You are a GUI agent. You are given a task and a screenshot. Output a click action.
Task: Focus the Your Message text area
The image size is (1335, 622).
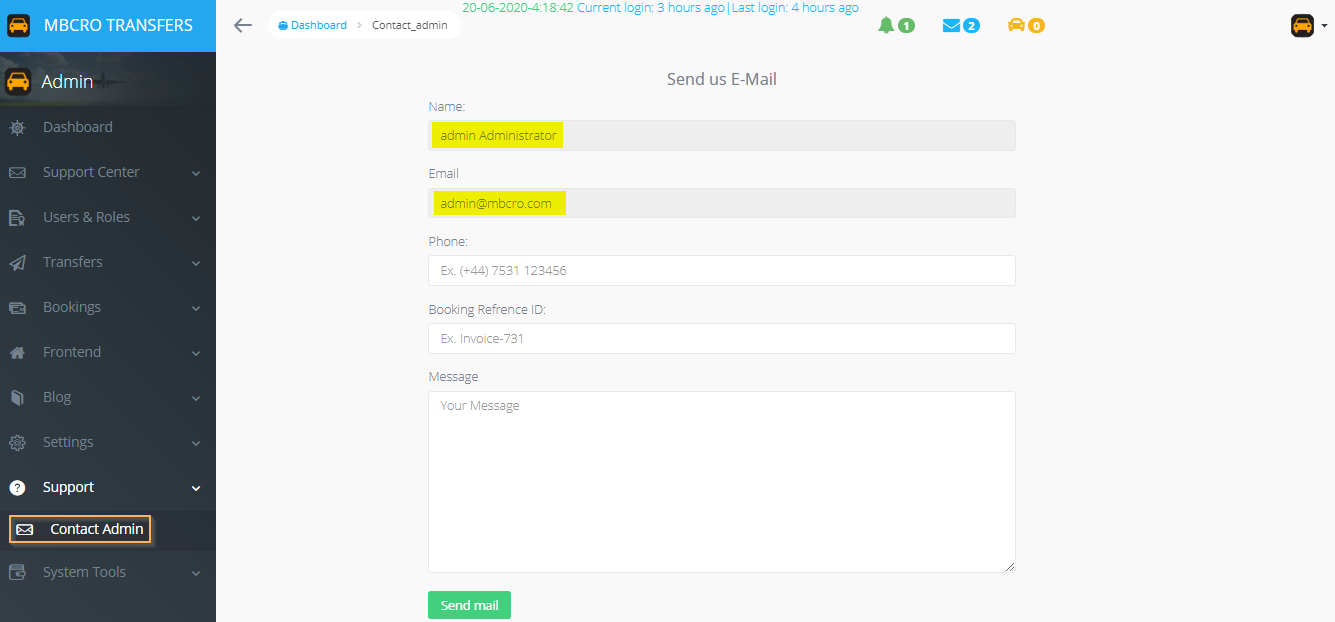tap(721, 481)
